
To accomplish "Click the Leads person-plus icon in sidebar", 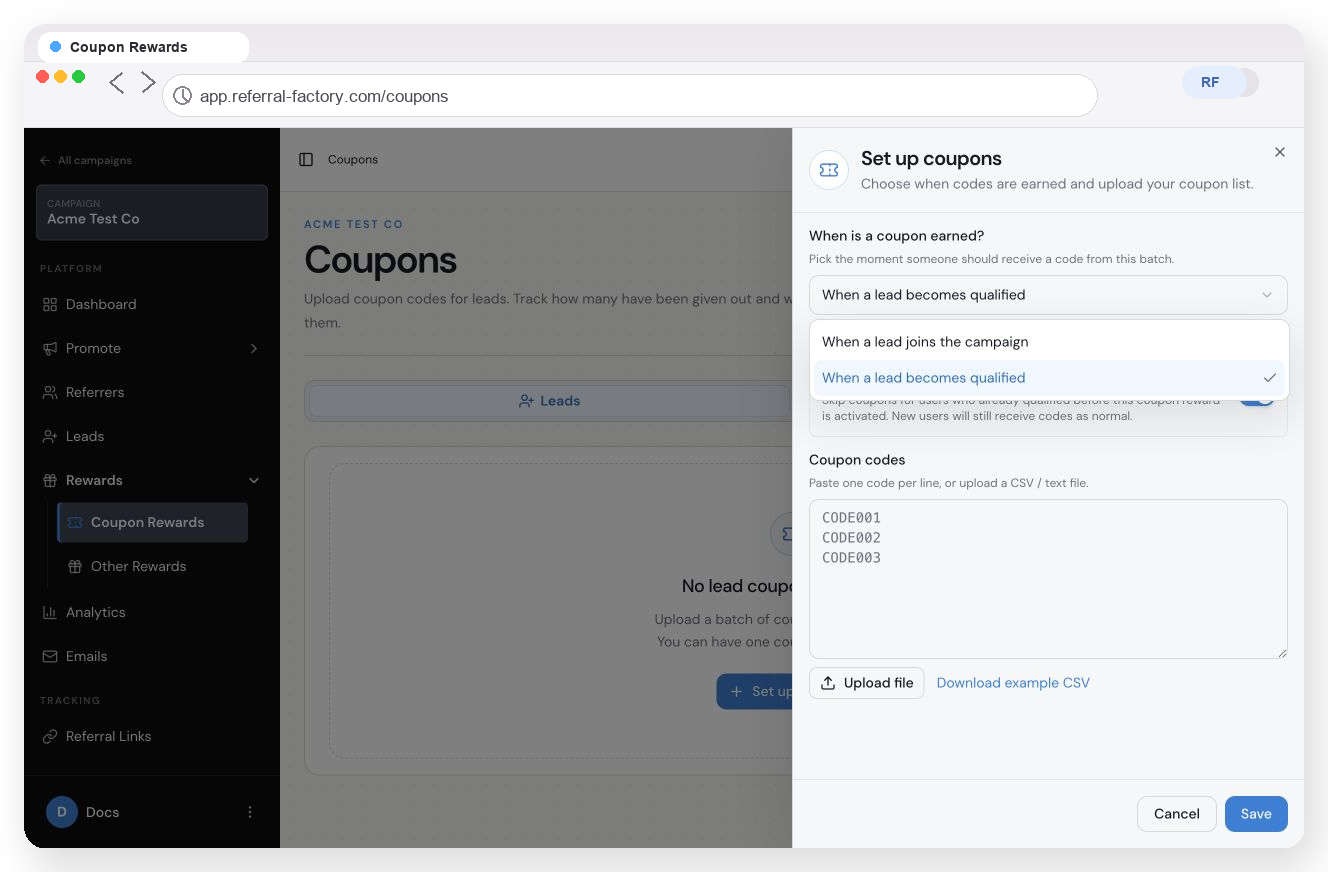I will 50,436.
